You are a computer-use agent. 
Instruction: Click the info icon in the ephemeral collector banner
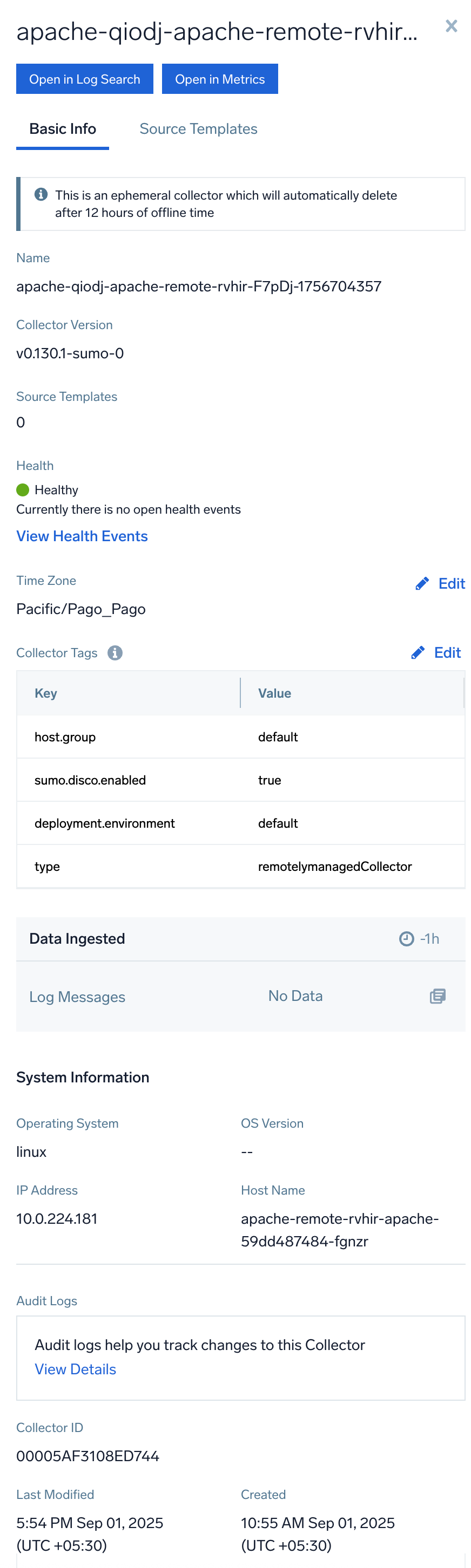[42, 194]
